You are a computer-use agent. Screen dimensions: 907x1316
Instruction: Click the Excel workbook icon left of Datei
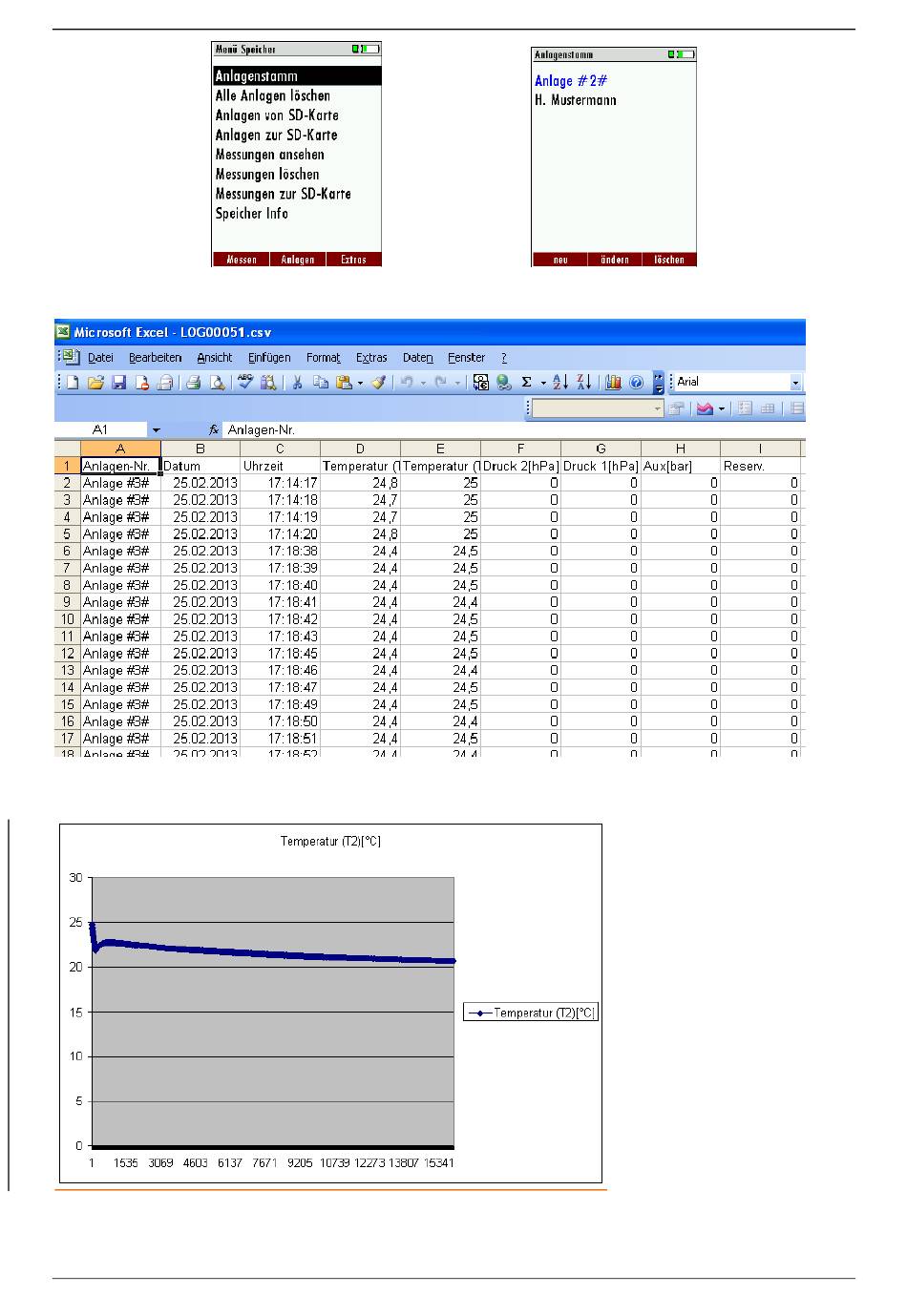pyautogui.click(x=71, y=357)
